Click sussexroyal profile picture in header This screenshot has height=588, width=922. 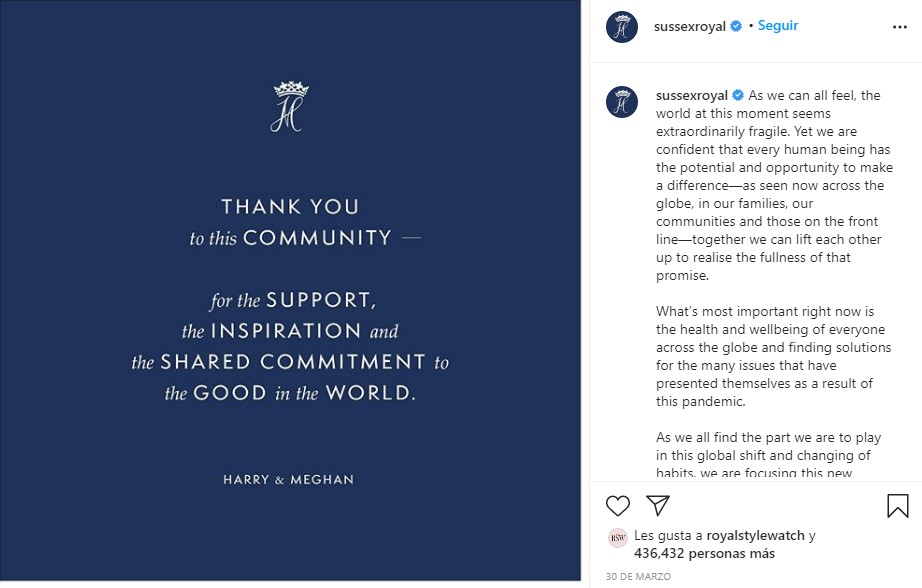point(622,27)
